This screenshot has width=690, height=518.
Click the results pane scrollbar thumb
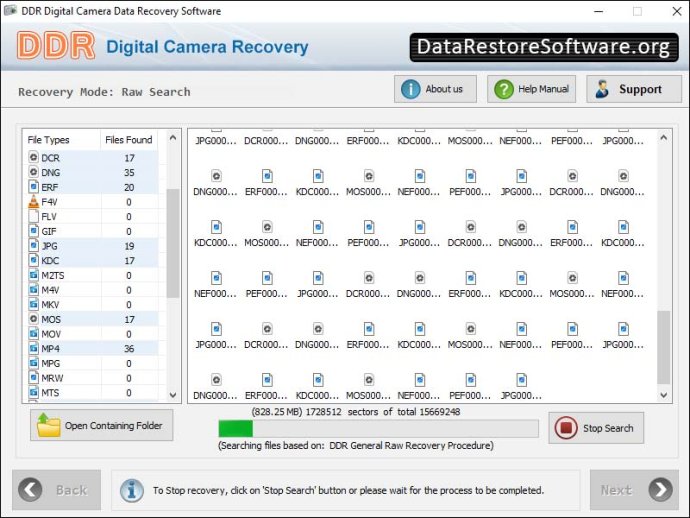[664, 347]
